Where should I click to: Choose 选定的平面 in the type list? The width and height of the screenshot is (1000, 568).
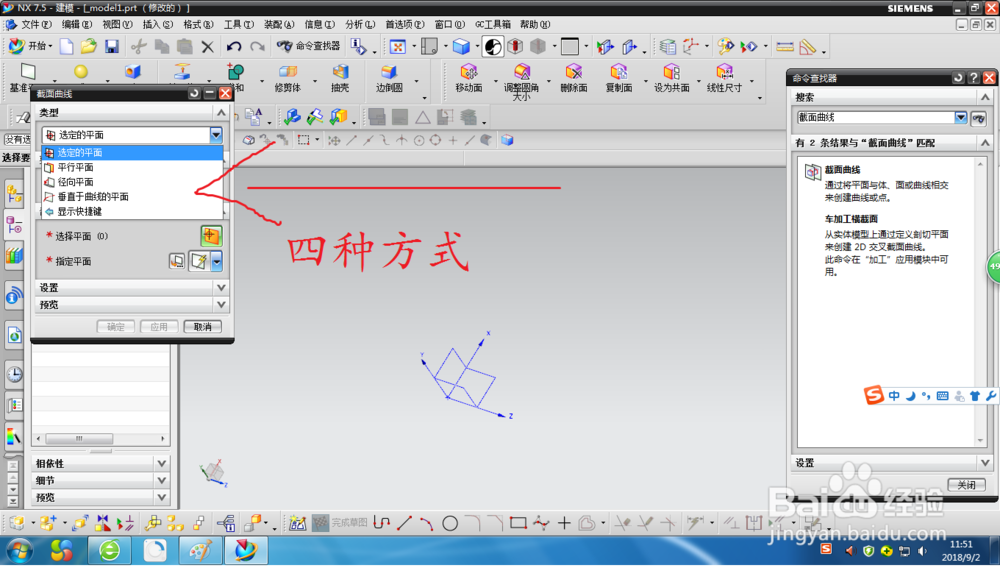132,152
